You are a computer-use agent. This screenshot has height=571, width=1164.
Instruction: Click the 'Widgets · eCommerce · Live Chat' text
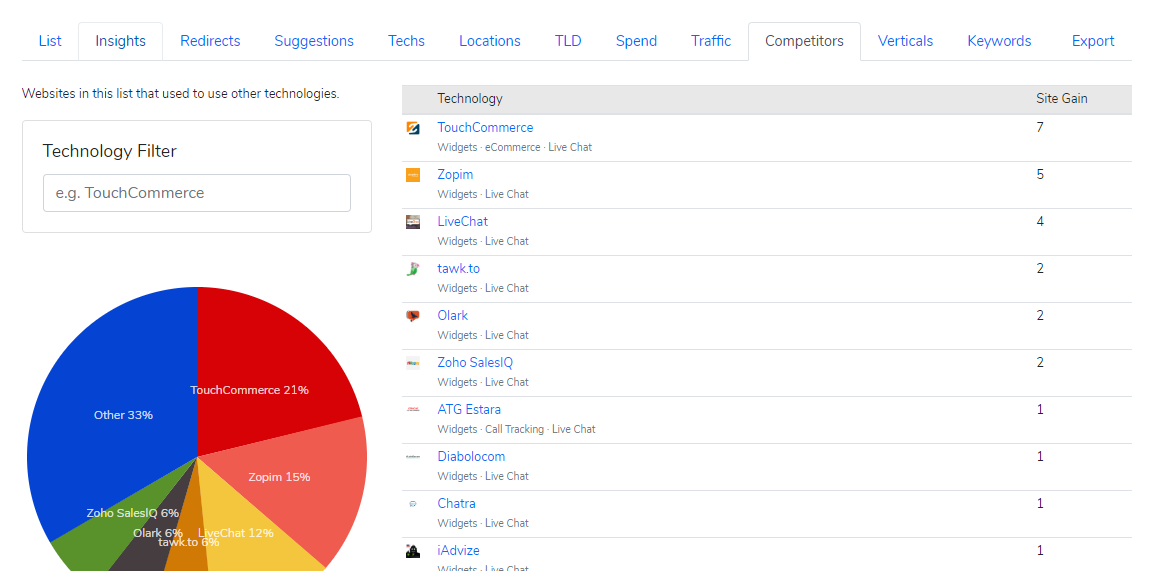coord(514,147)
